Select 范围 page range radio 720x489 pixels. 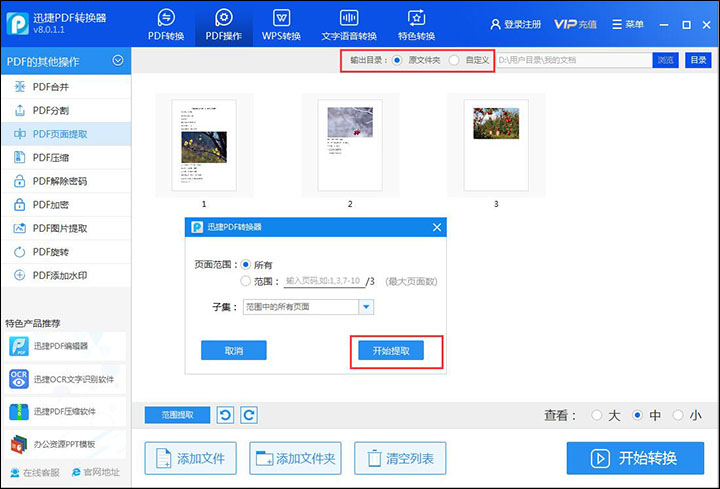246,281
